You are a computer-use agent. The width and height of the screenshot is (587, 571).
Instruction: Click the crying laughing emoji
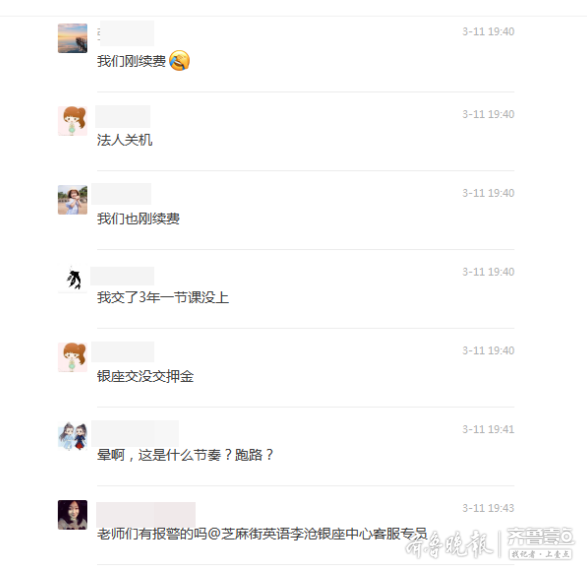click(179, 60)
